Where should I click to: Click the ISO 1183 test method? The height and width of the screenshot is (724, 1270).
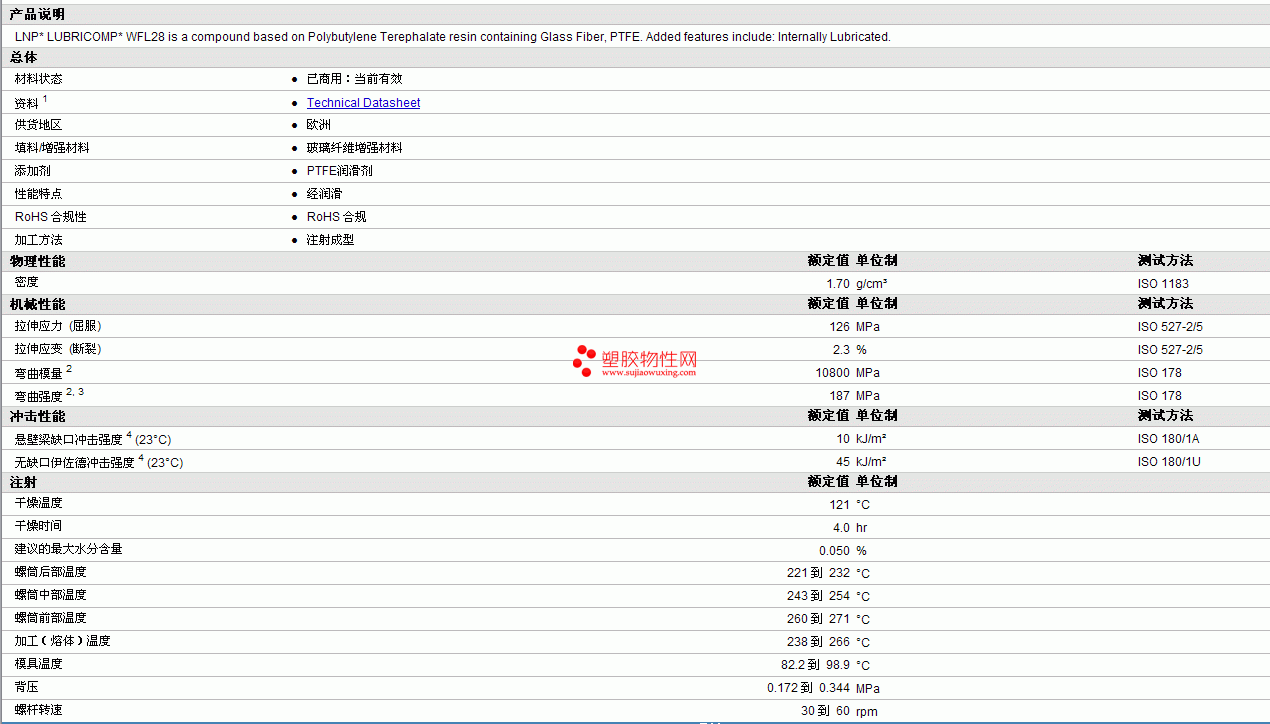[1163, 284]
